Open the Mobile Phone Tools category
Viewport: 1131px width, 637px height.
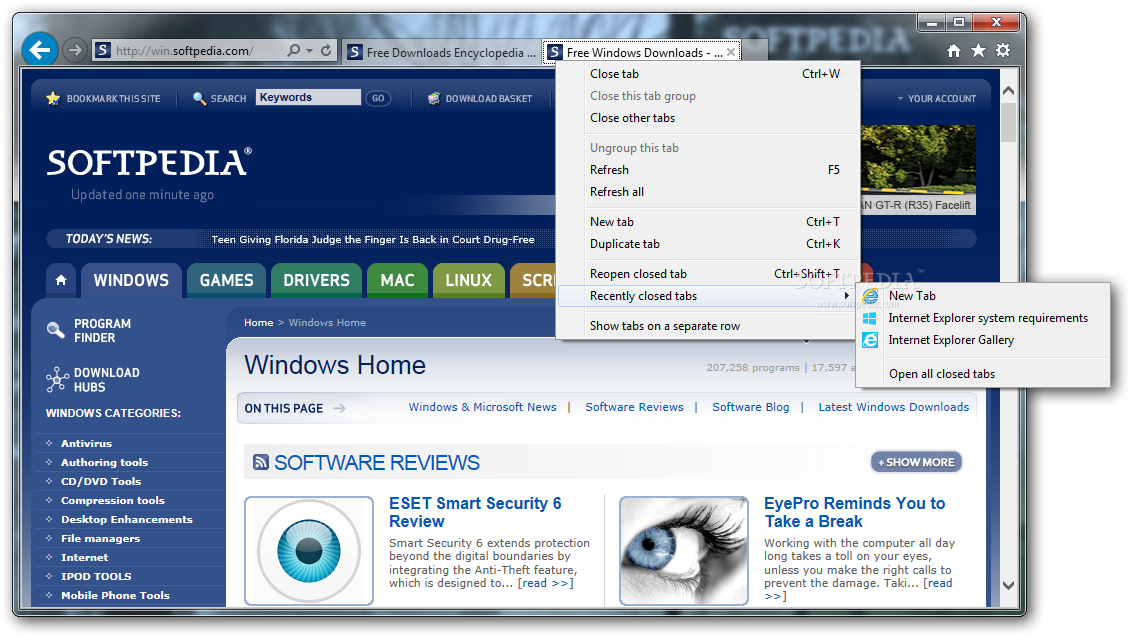pos(115,595)
